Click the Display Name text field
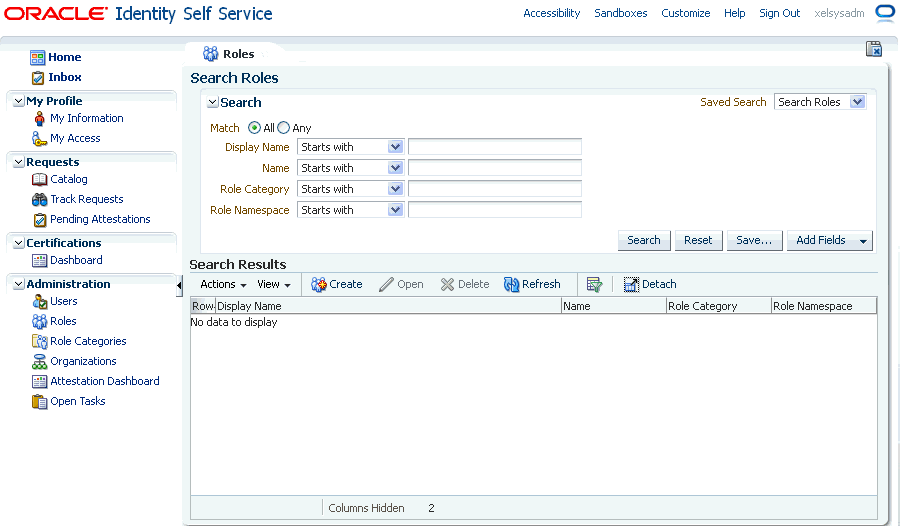This screenshot has height=526, width=900. pos(495,147)
